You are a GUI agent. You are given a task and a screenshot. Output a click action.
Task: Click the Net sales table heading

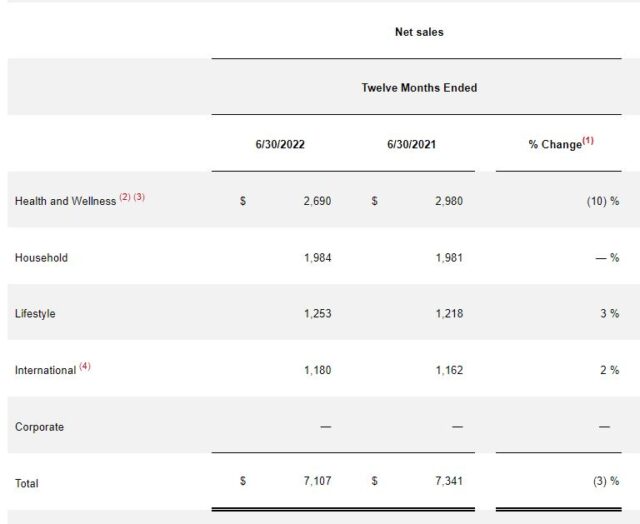(x=419, y=32)
